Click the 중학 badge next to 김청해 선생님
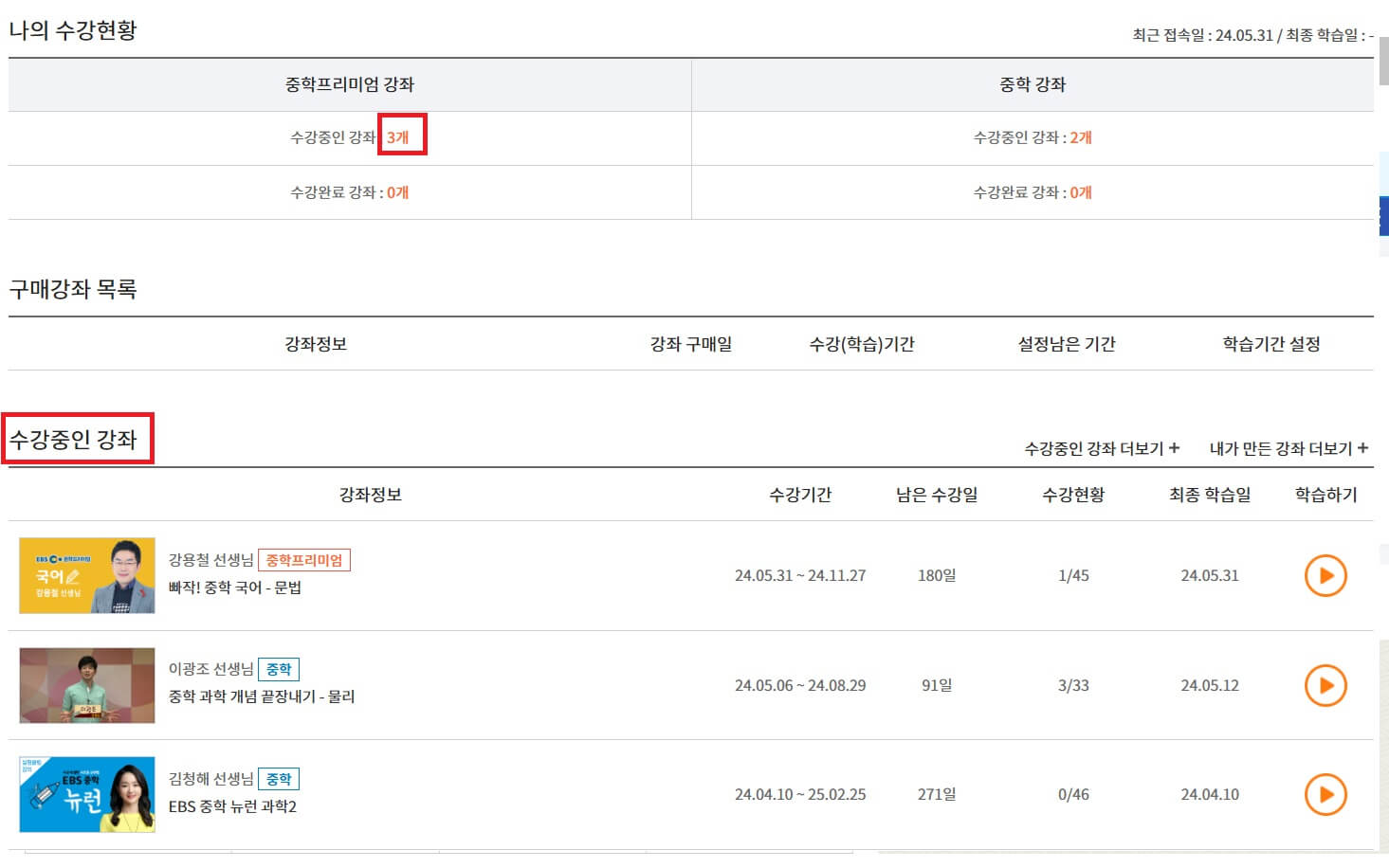Image resolution: width=1389 pixels, height=868 pixels. (279, 778)
